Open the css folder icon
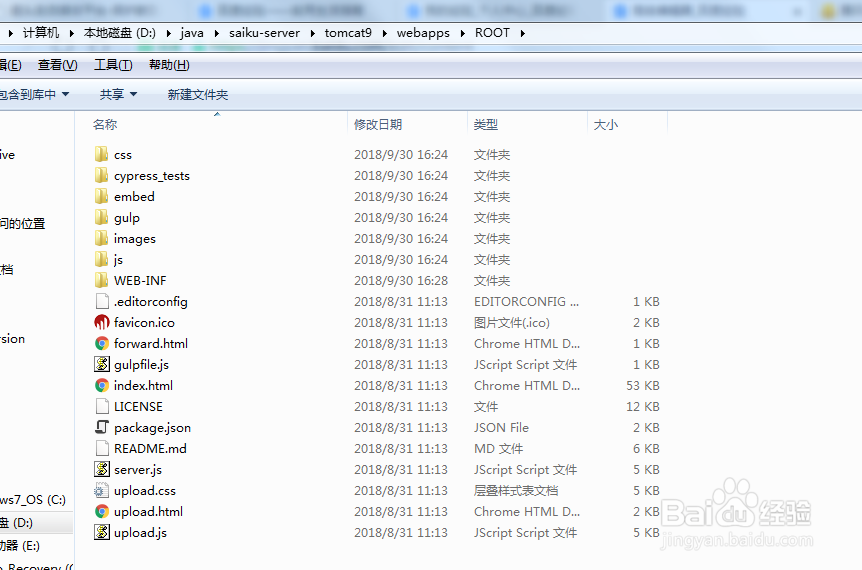Screen dimensions: 862x570 (x=101, y=154)
